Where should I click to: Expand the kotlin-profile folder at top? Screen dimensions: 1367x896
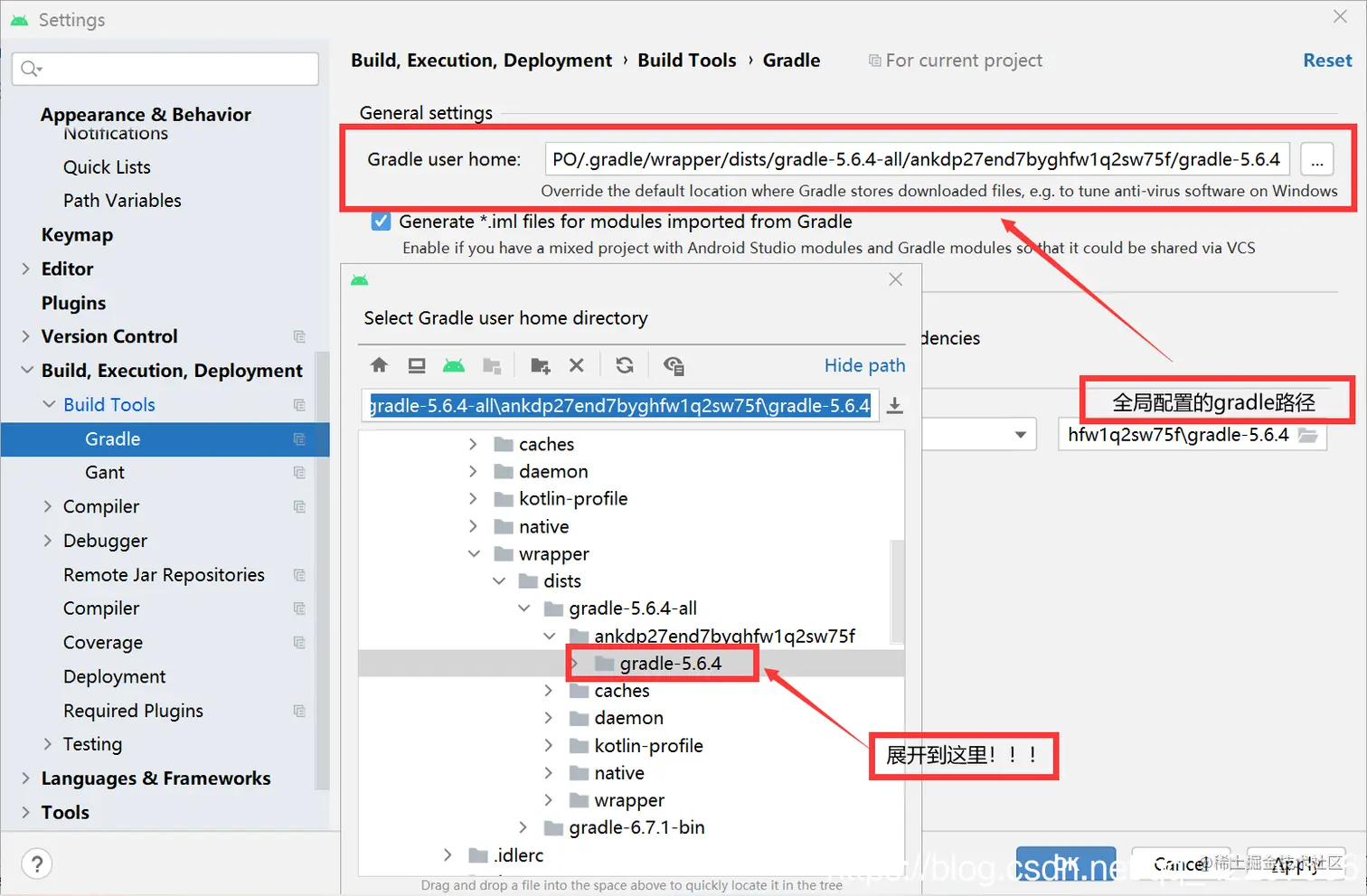473,498
